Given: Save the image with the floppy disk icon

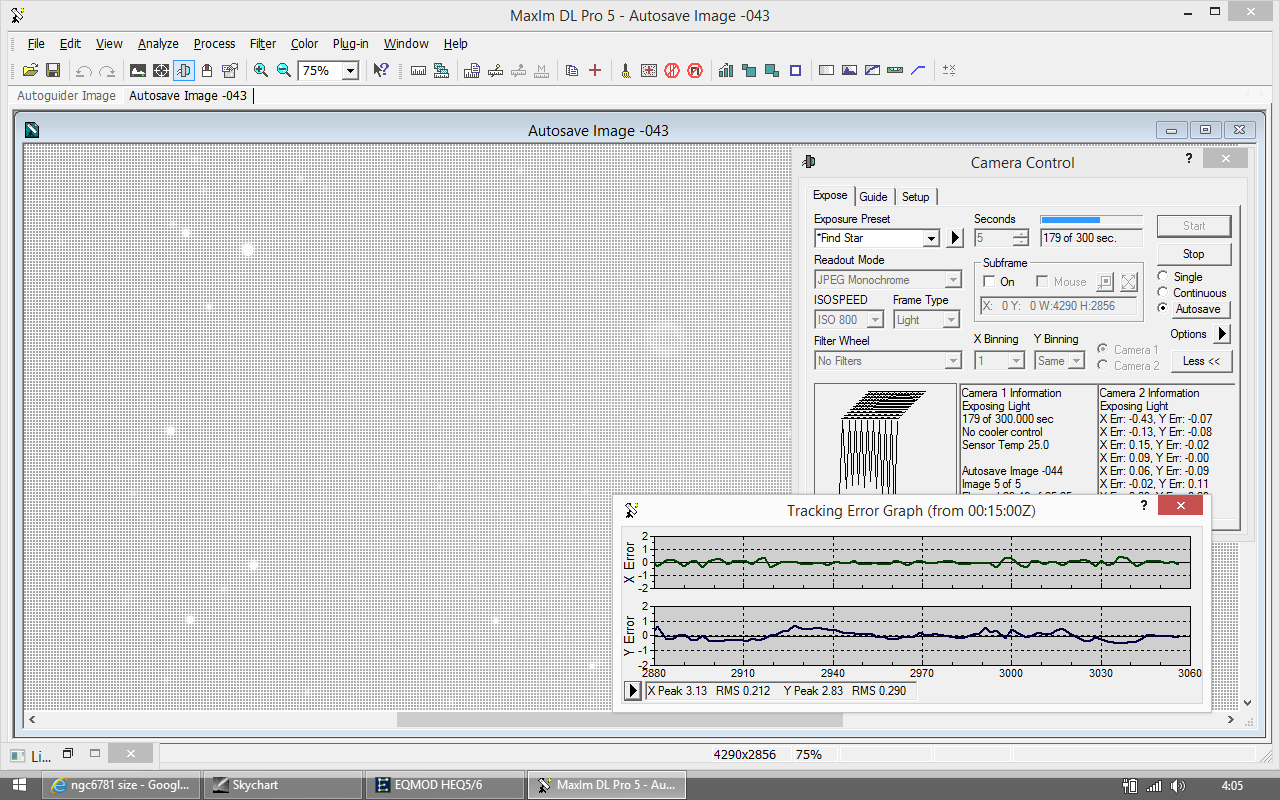Looking at the screenshot, I should coord(53,70).
